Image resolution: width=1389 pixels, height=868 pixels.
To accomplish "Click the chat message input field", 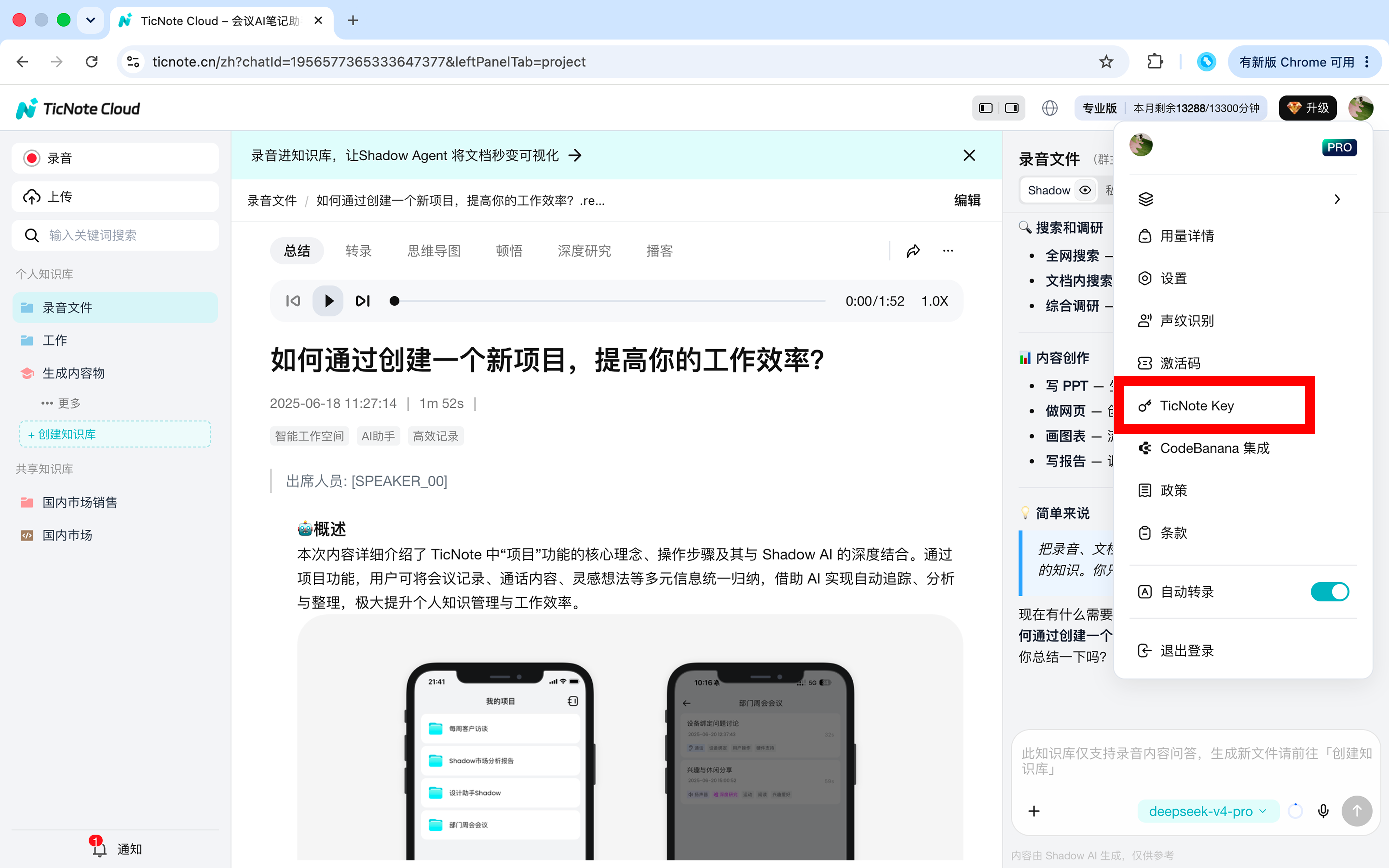I will point(1196,761).
